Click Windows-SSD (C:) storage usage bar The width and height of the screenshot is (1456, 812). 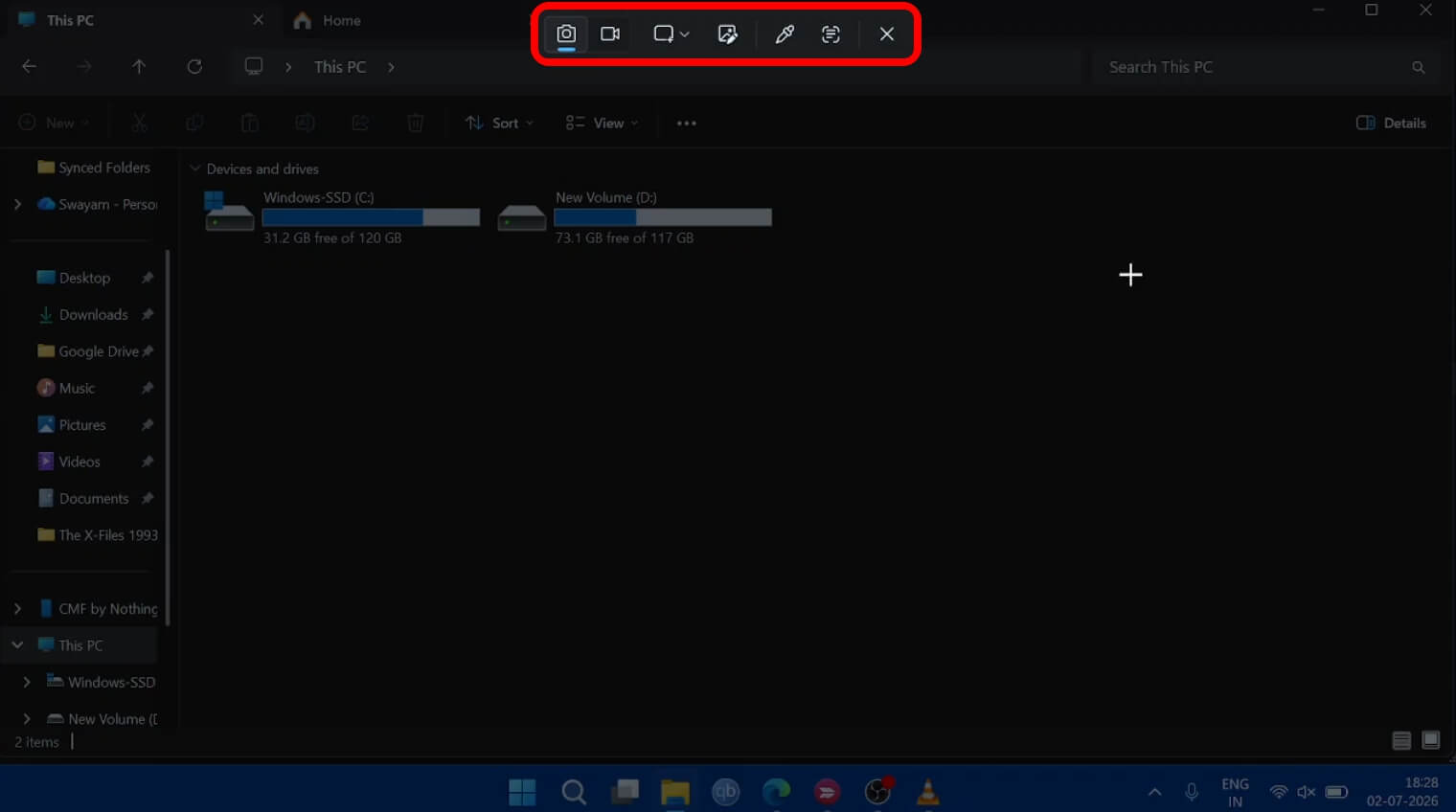[x=371, y=217]
